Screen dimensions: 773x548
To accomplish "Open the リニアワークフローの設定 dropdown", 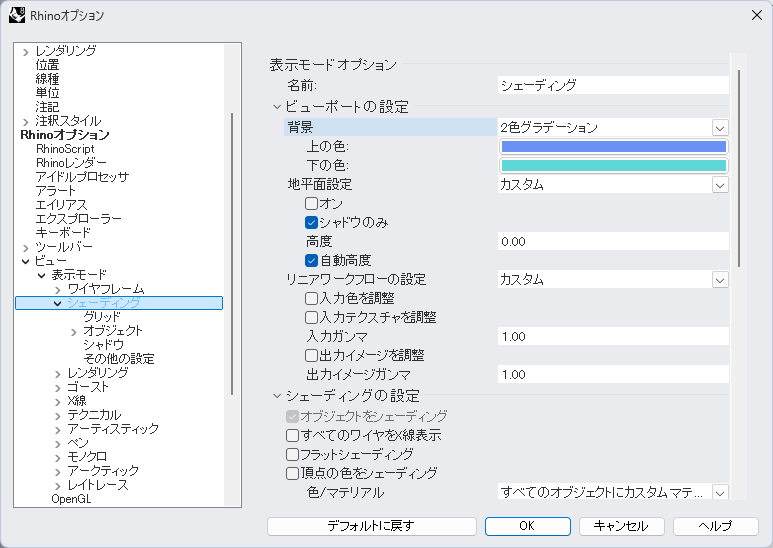I will (x=720, y=280).
